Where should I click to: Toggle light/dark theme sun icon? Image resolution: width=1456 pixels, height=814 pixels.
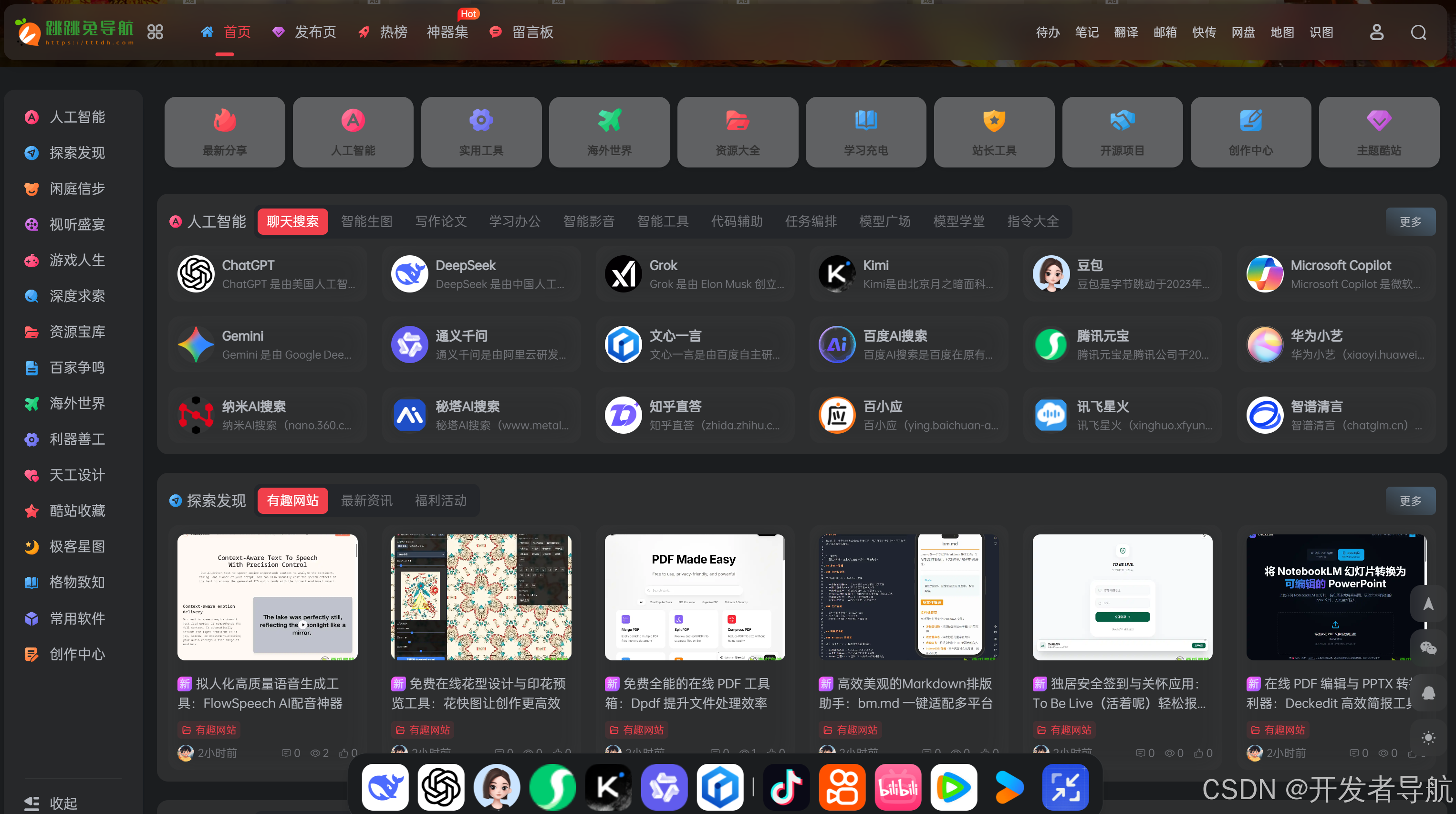coord(1428,737)
